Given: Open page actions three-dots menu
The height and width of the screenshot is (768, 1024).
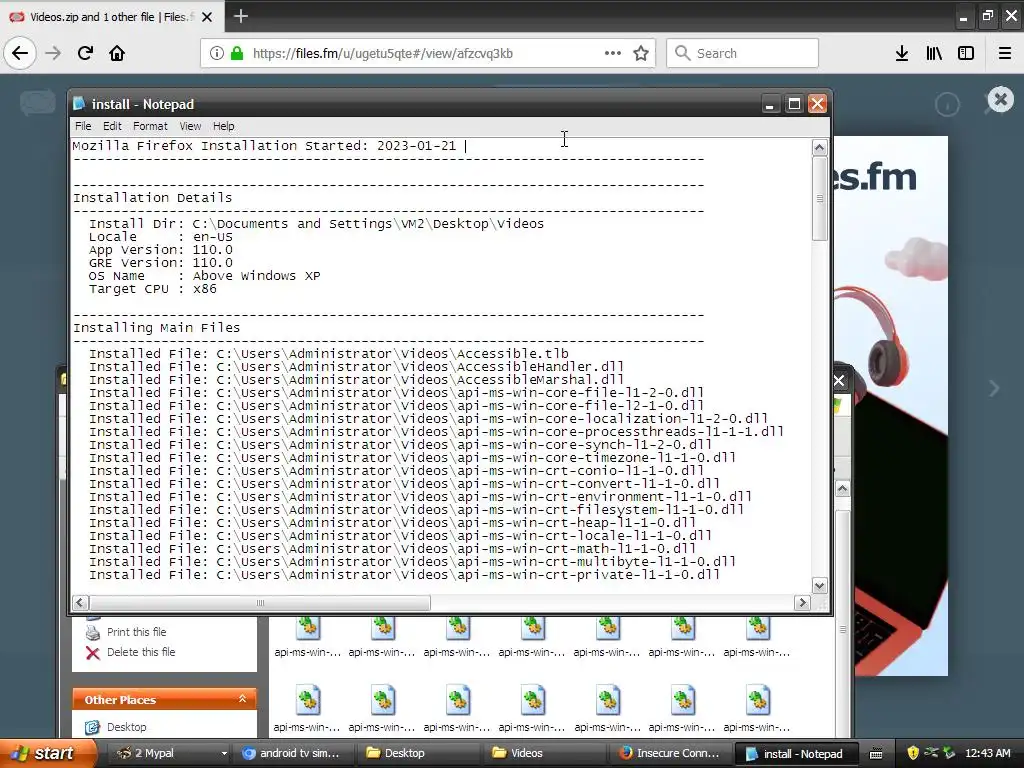Looking at the screenshot, I should 613,54.
